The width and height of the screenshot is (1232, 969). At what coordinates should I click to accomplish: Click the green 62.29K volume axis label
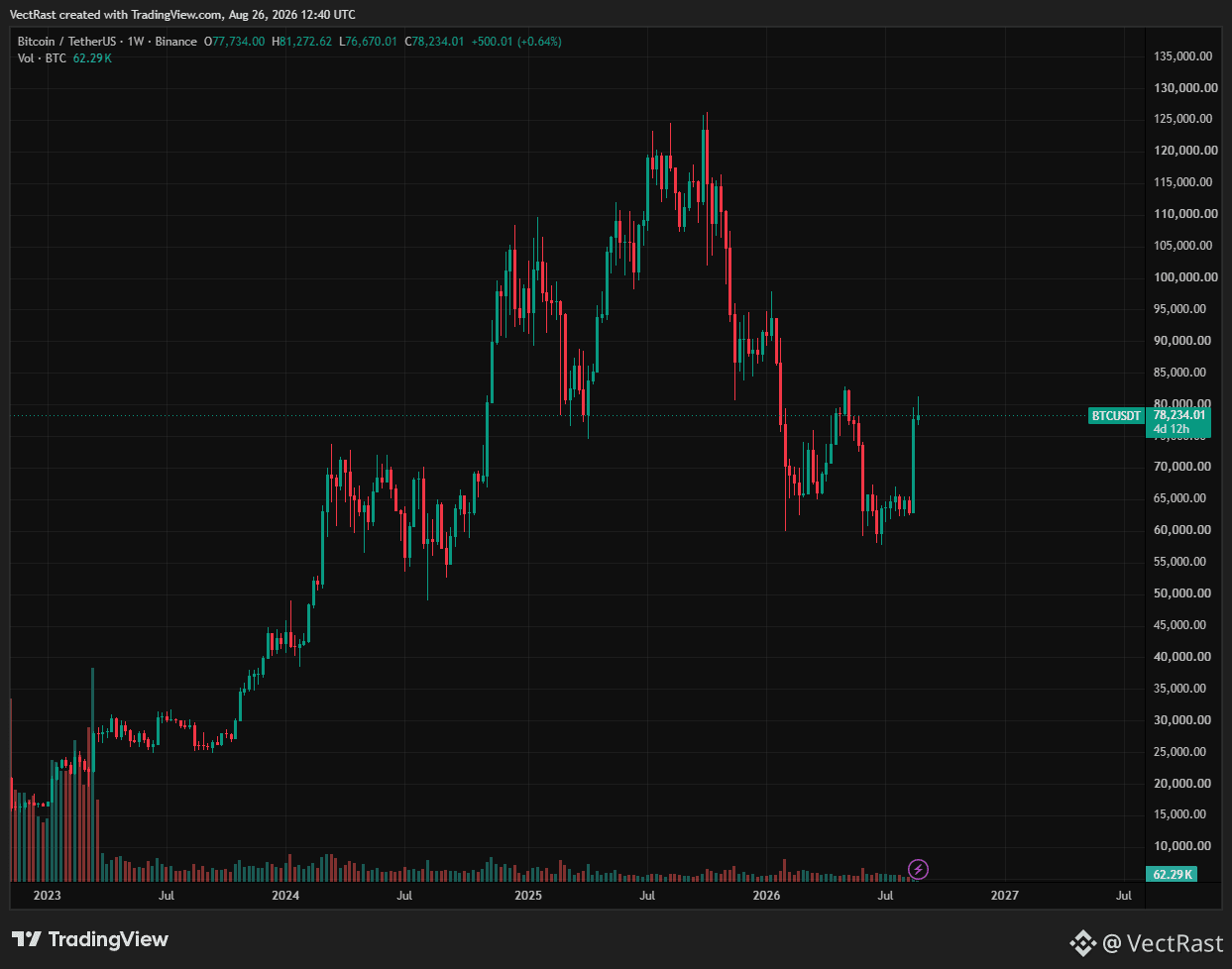pyautogui.click(x=1172, y=874)
